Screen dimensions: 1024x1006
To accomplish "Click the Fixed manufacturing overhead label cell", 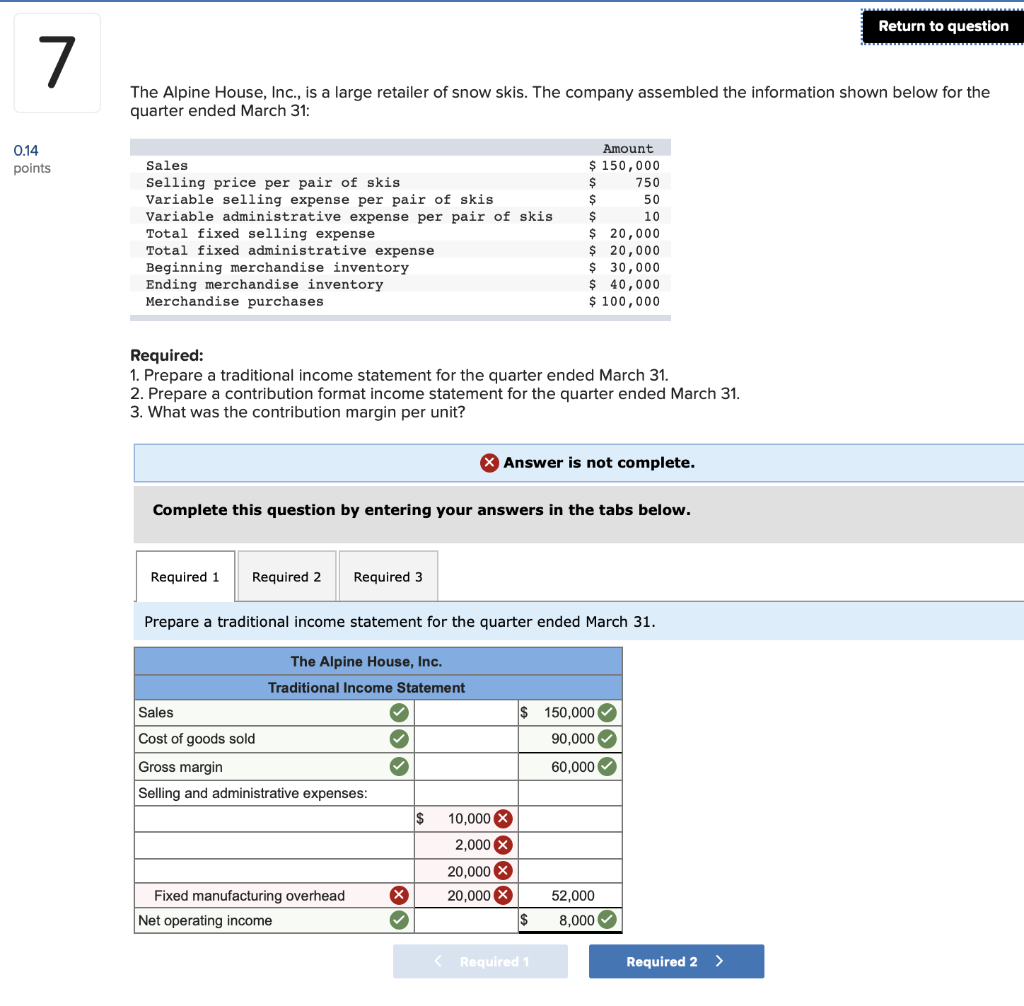I will tap(274, 895).
